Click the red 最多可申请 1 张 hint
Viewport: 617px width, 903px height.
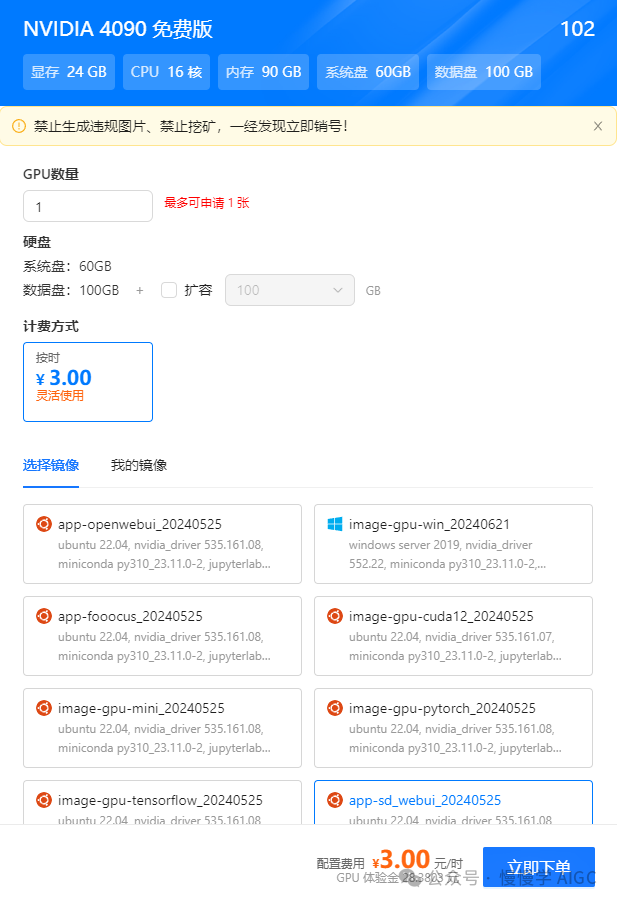point(207,203)
